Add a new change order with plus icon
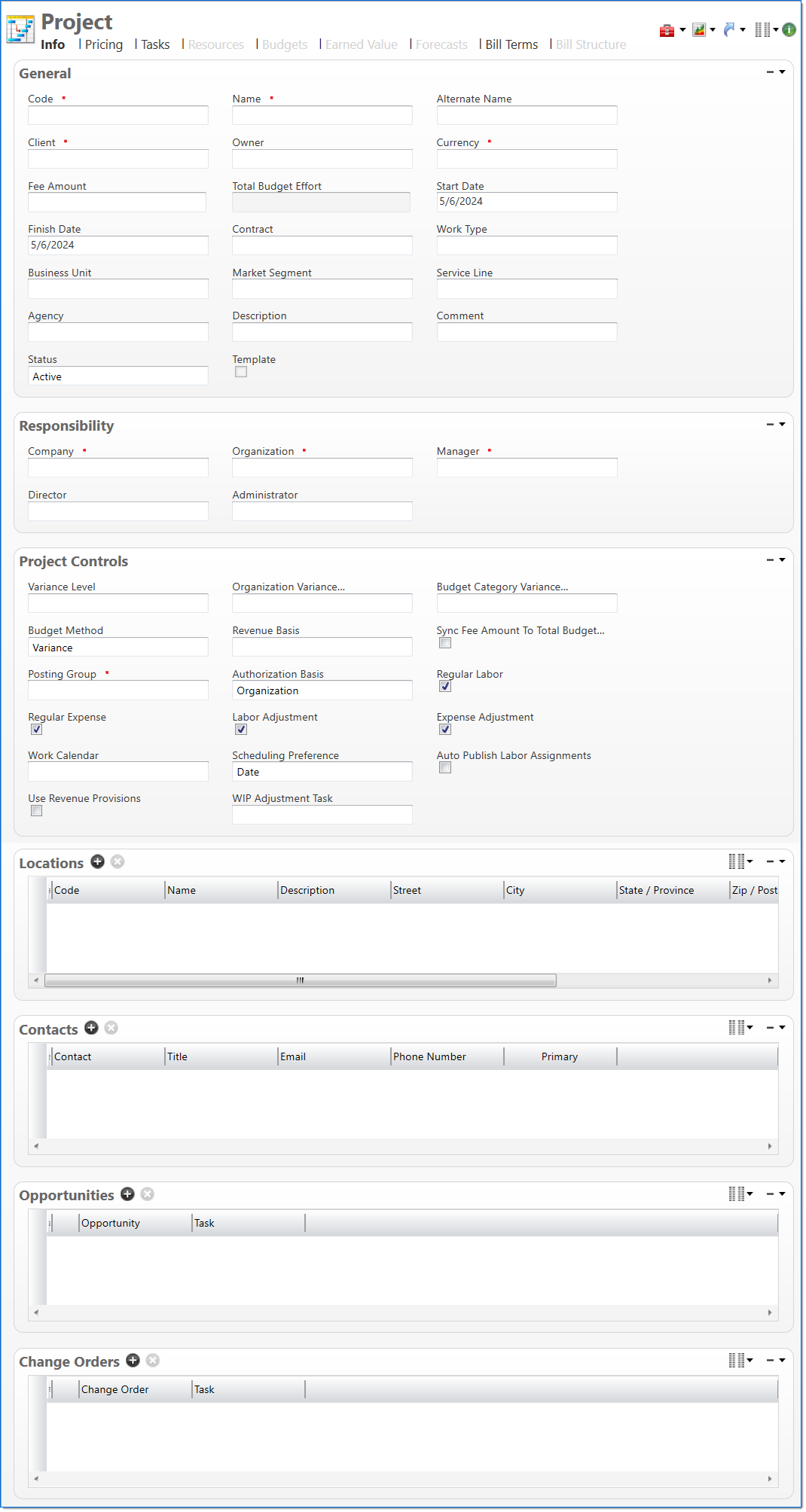This screenshot has height=1512, width=806. 133,1361
